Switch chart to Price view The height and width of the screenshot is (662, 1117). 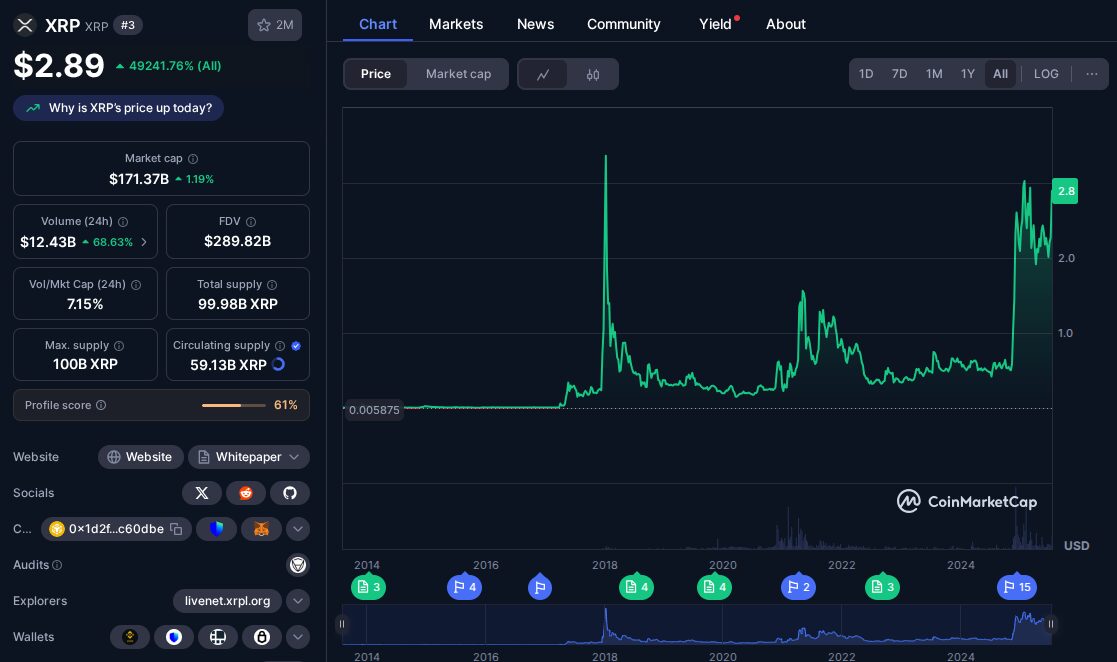pos(375,74)
